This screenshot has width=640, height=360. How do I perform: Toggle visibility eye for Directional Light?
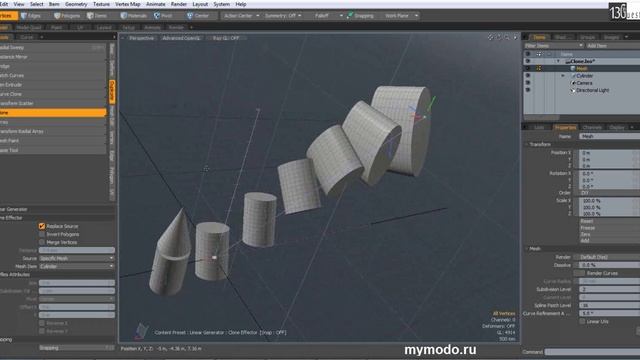528,90
